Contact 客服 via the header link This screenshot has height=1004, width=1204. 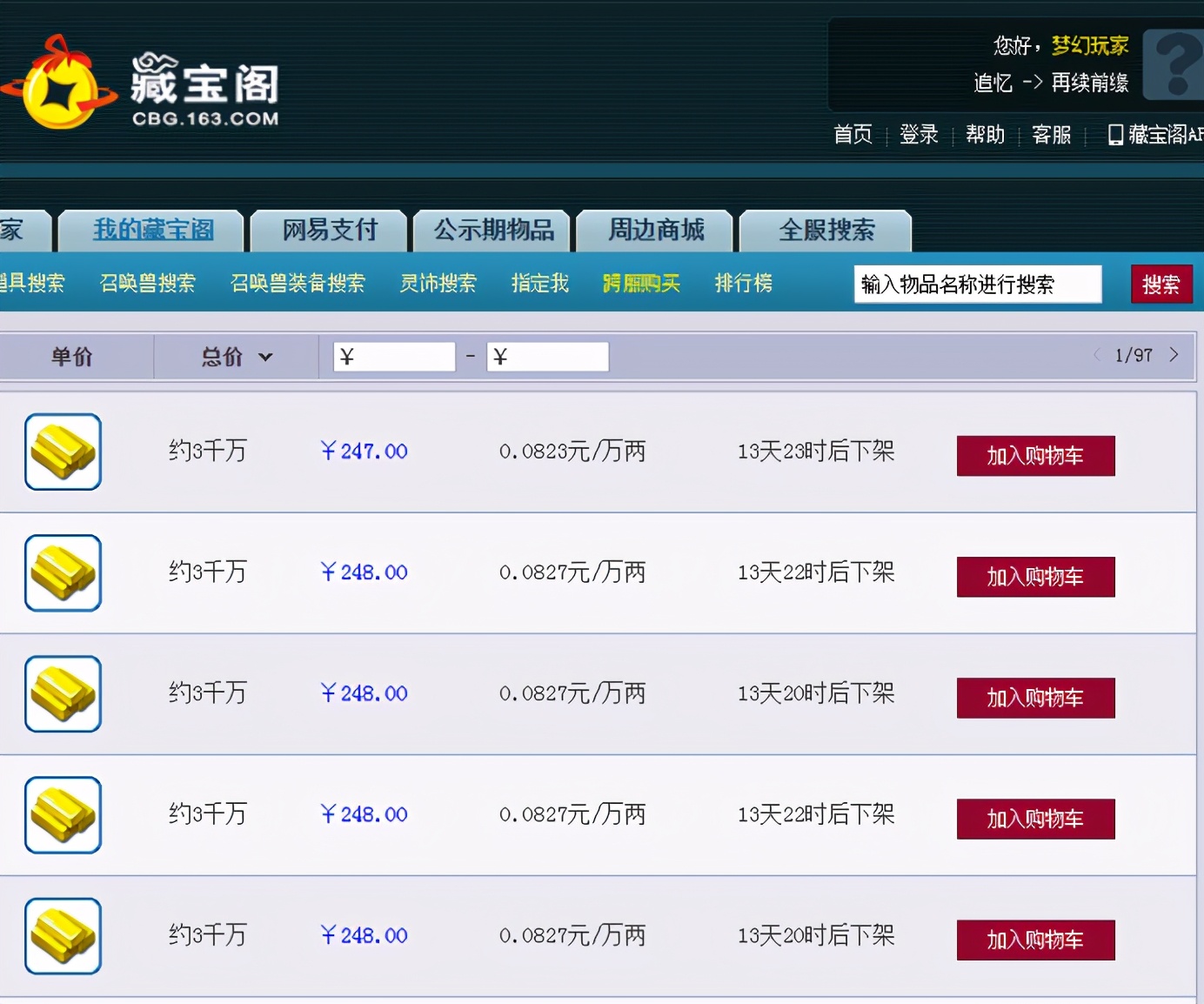click(x=1051, y=134)
